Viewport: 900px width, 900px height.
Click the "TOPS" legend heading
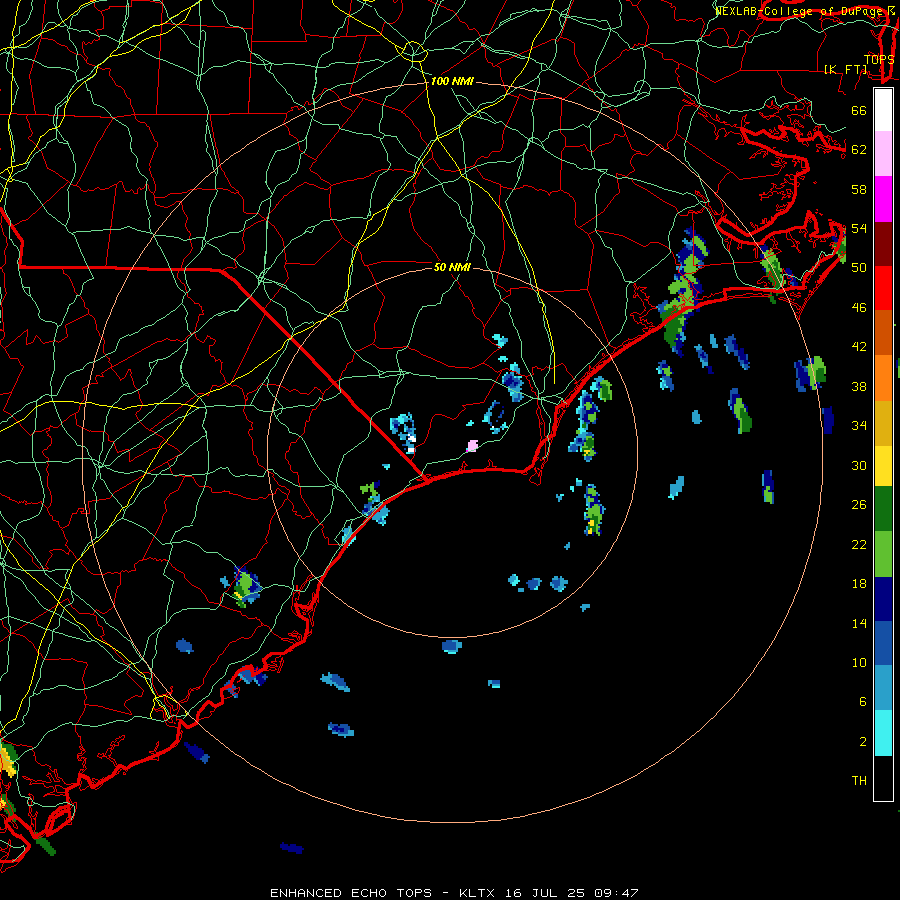point(879,60)
